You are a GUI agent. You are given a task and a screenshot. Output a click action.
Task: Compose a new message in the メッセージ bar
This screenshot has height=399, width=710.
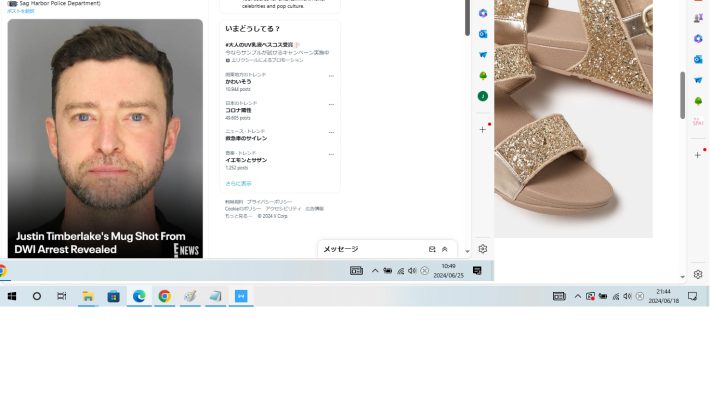tap(432, 249)
